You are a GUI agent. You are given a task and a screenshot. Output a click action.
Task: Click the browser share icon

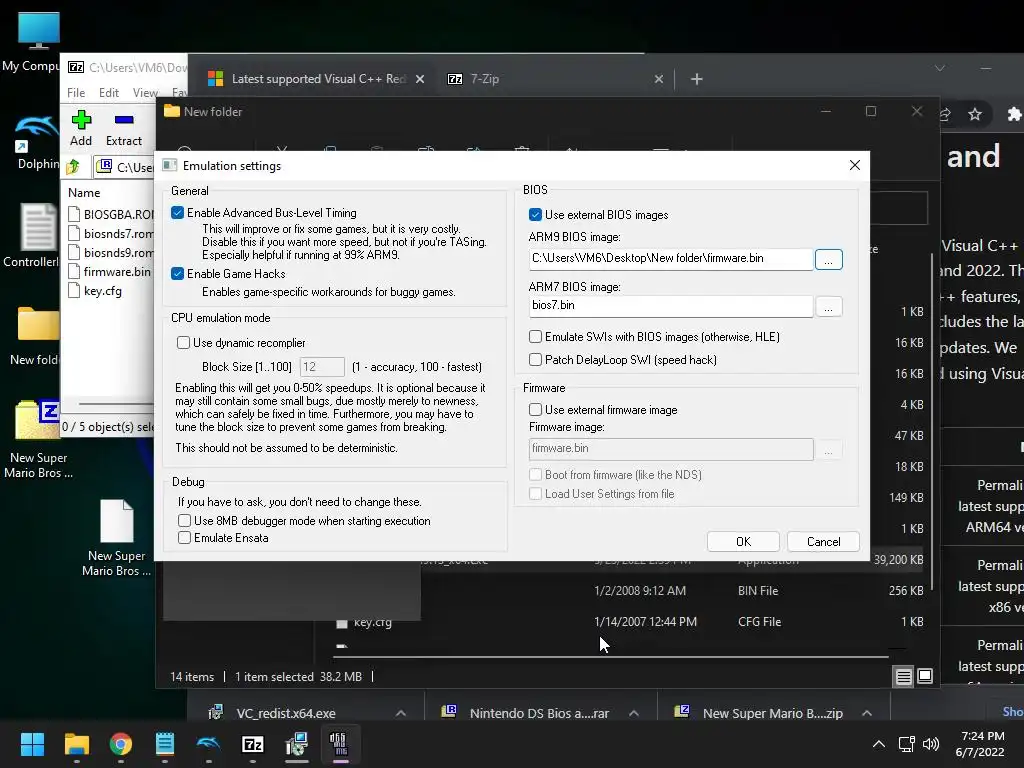coord(945,115)
